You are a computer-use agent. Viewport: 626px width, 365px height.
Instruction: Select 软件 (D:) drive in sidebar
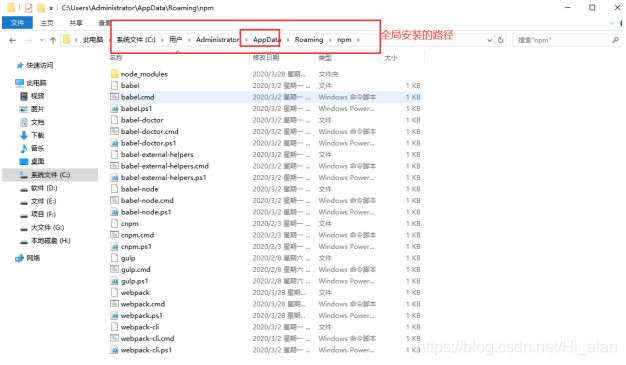click(39, 188)
